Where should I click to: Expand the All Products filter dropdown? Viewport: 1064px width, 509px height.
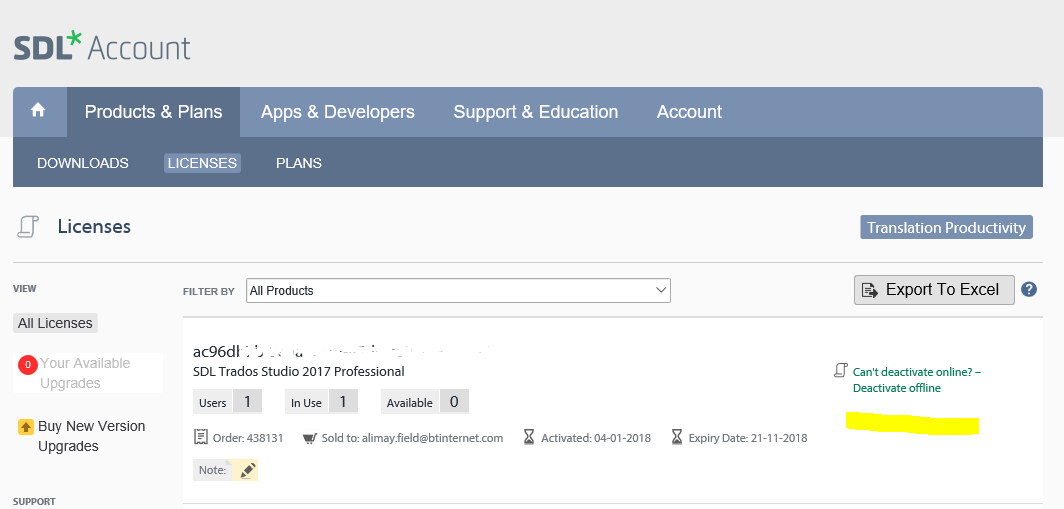(458, 290)
